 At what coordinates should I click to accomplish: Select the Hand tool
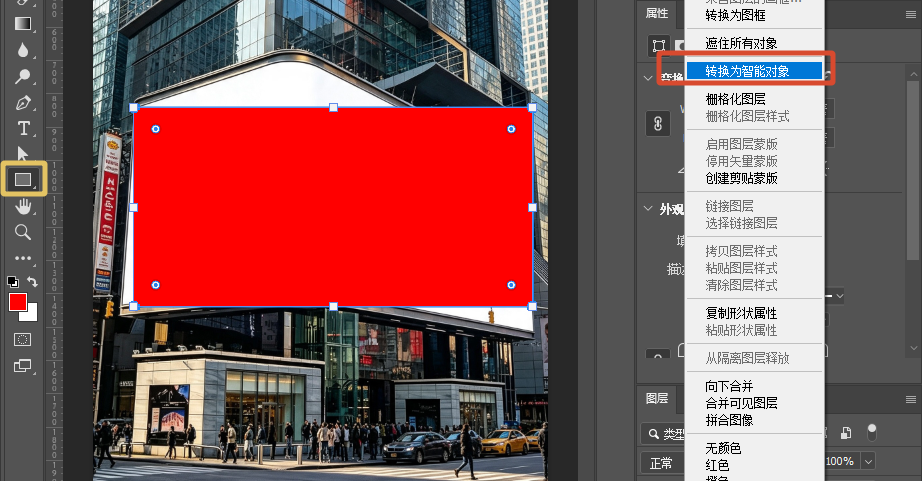coord(23,206)
